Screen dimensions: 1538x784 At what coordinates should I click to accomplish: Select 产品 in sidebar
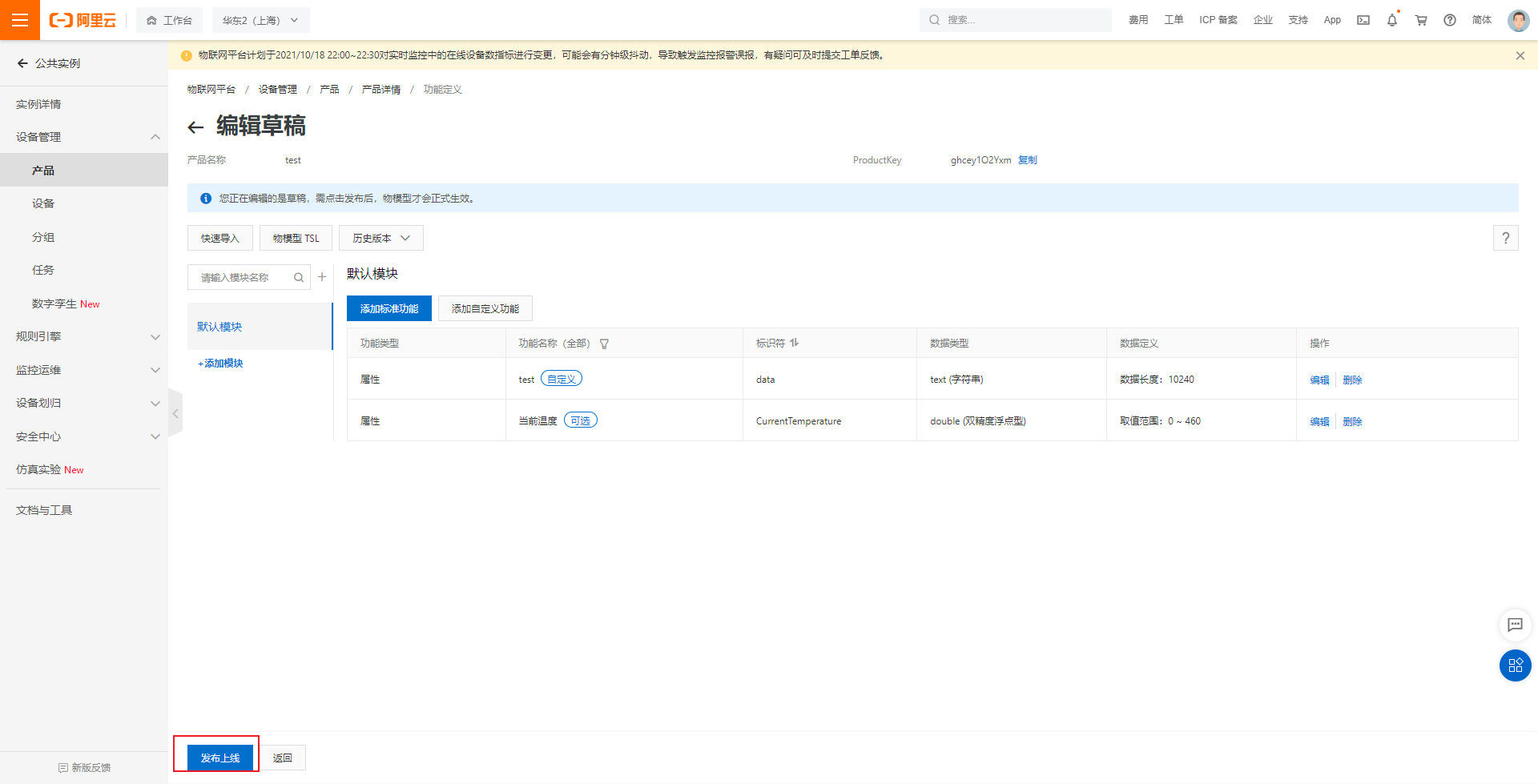84,170
